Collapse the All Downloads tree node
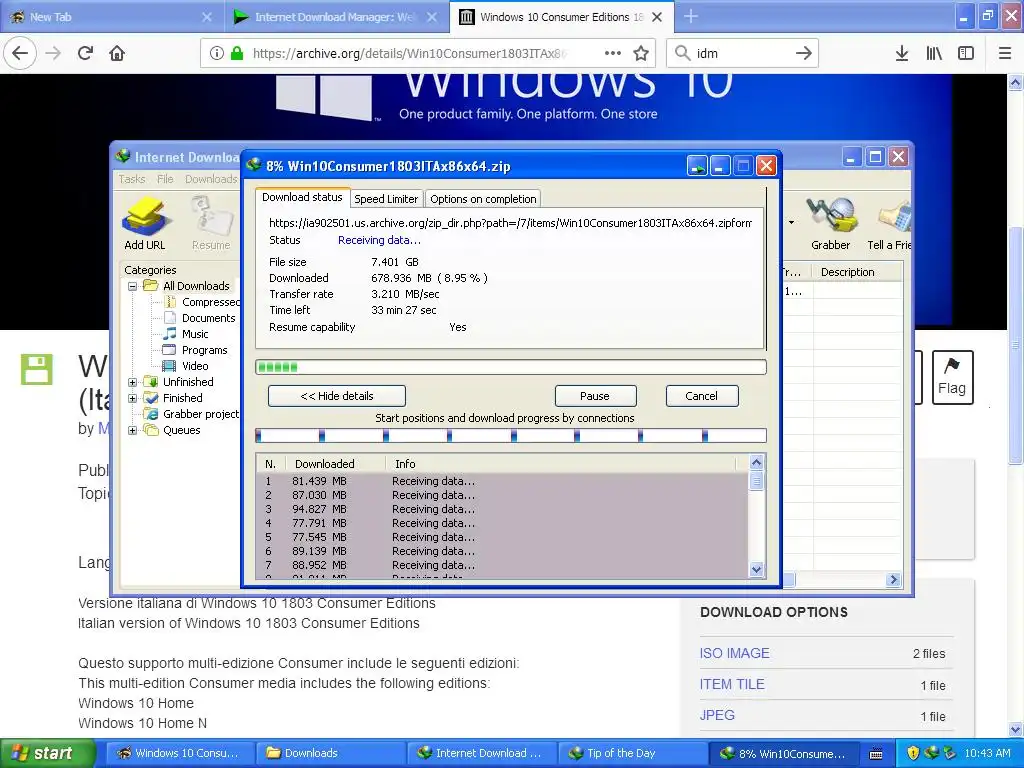Screen dimensions: 1024x768 tap(133, 286)
